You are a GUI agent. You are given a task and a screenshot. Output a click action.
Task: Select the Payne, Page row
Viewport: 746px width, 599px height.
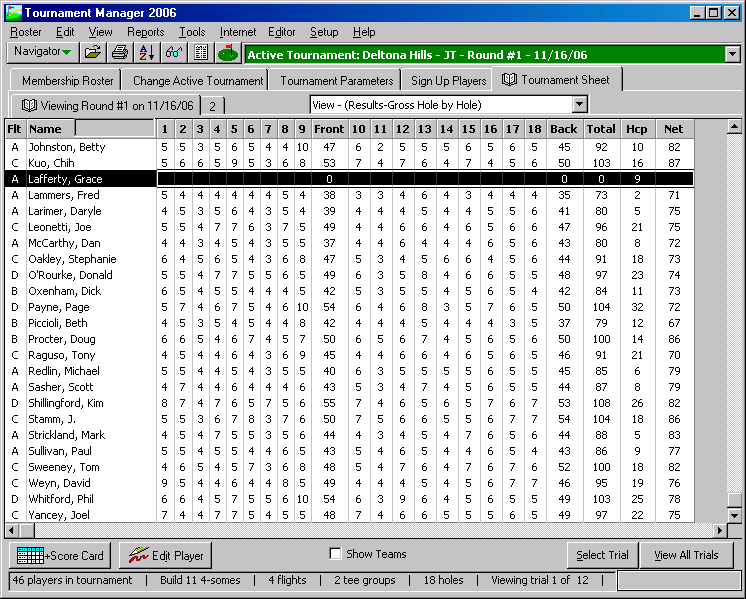click(x=349, y=307)
